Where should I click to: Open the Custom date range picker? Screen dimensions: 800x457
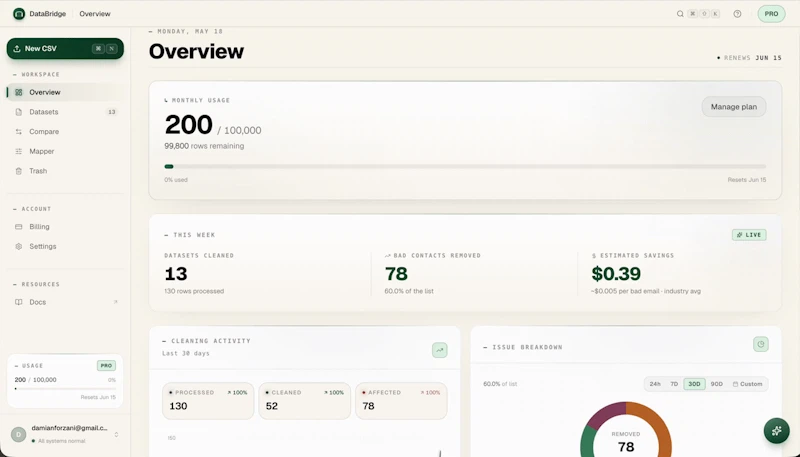coord(747,384)
